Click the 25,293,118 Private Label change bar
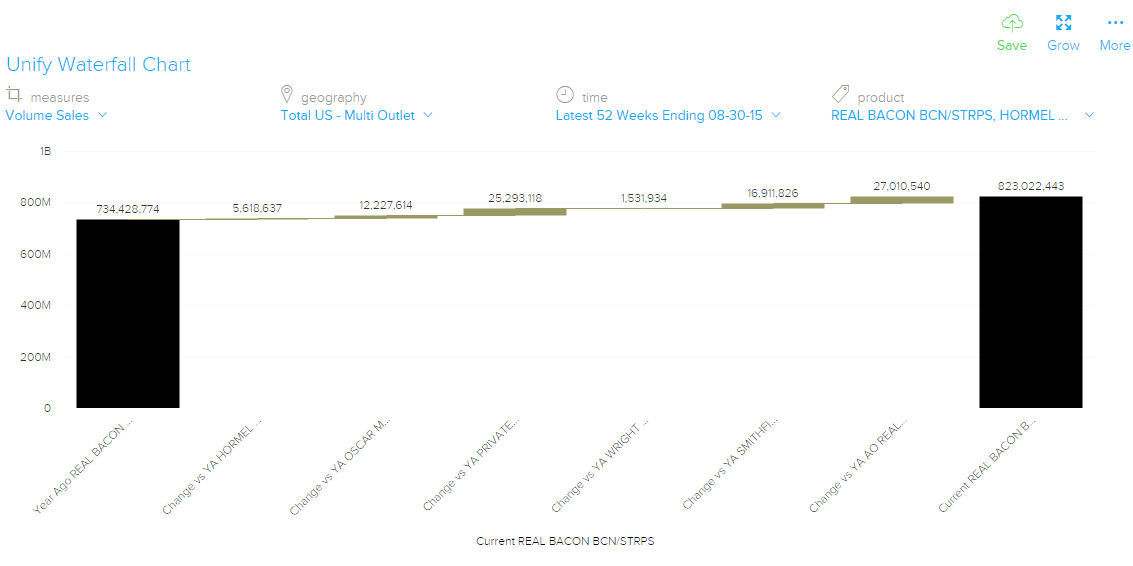Image resolution: width=1133 pixels, height=566 pixels. coord(515,212)
